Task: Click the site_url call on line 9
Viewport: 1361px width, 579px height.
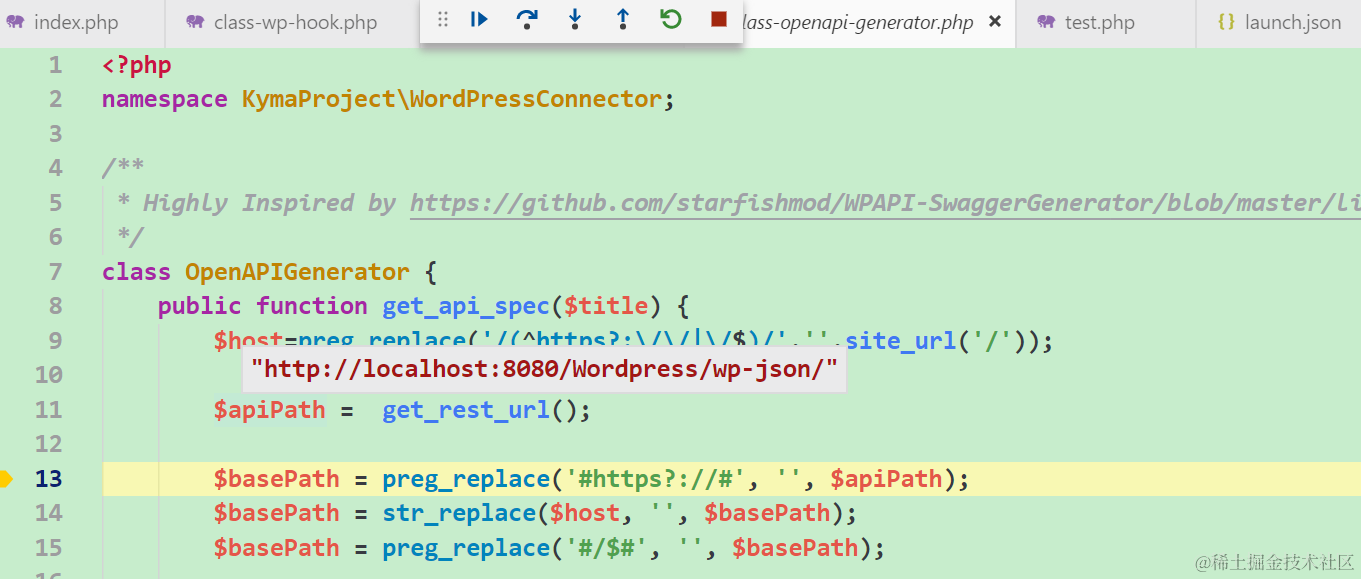Action: [900, 341]
